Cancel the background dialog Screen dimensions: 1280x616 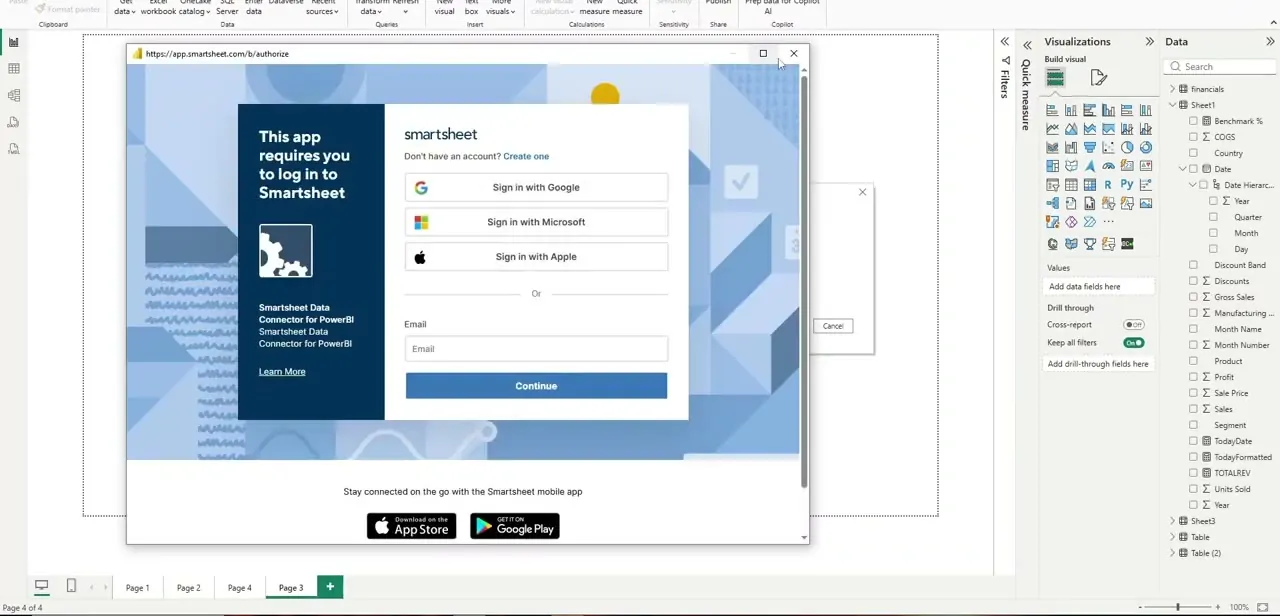pyautogui.click(x=833, y=326)
